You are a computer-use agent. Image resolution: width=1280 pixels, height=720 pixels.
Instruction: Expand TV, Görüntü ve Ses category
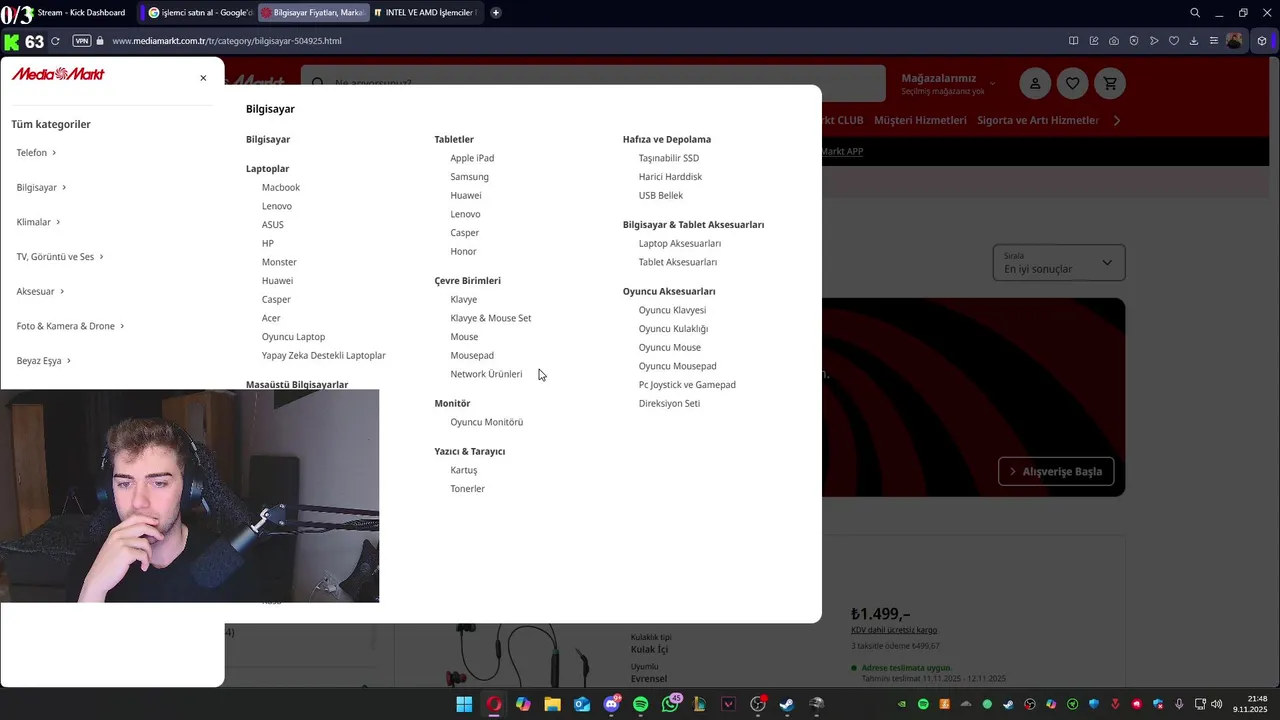tap(60, 257)
